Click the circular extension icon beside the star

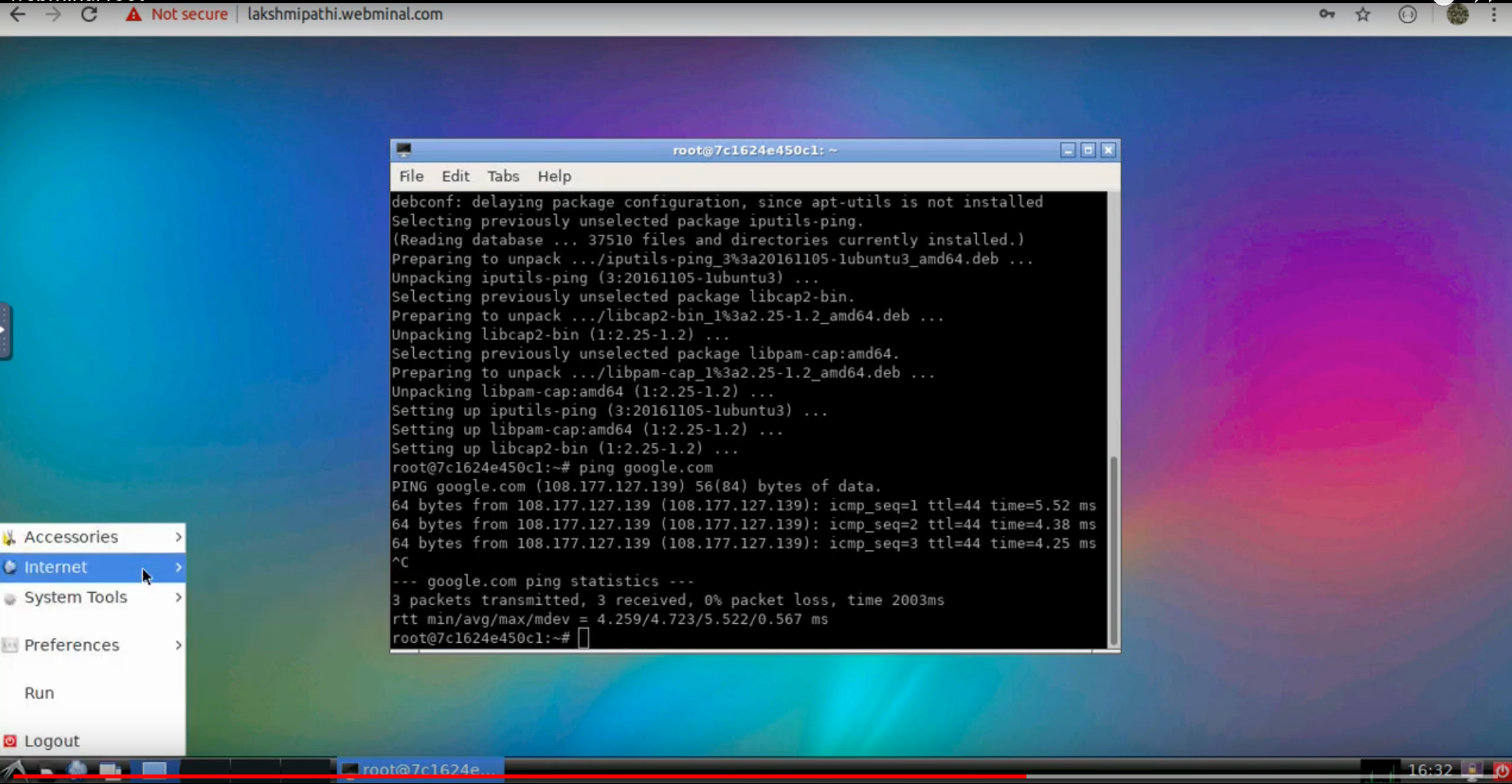(x=1407, y=14)
